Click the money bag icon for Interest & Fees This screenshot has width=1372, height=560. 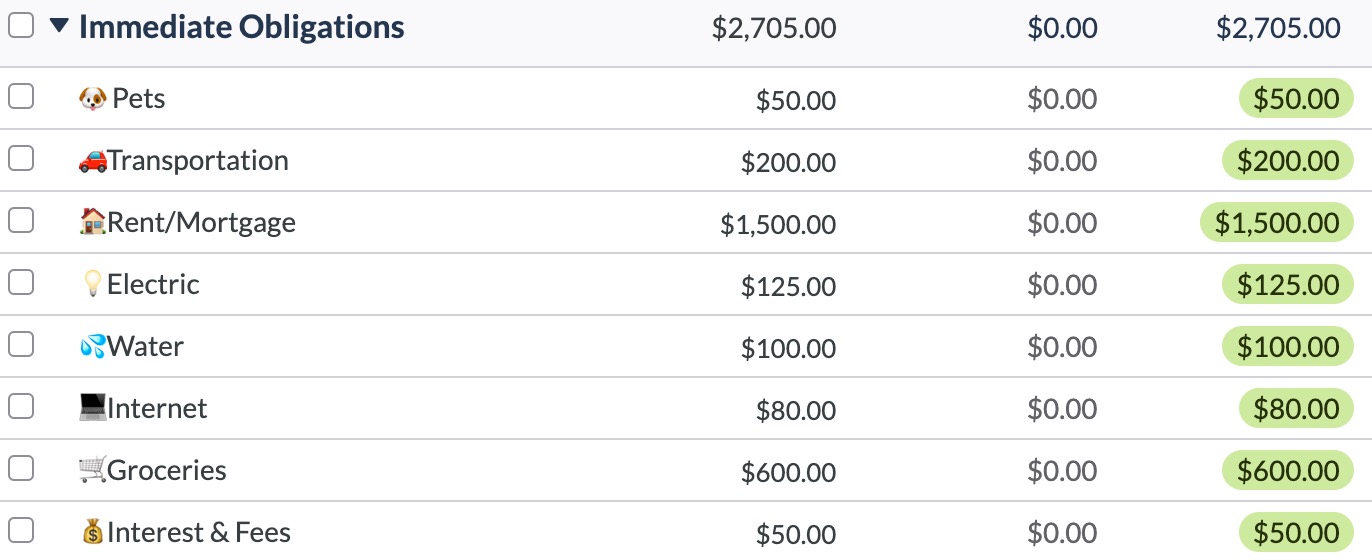tap(92, 532)
